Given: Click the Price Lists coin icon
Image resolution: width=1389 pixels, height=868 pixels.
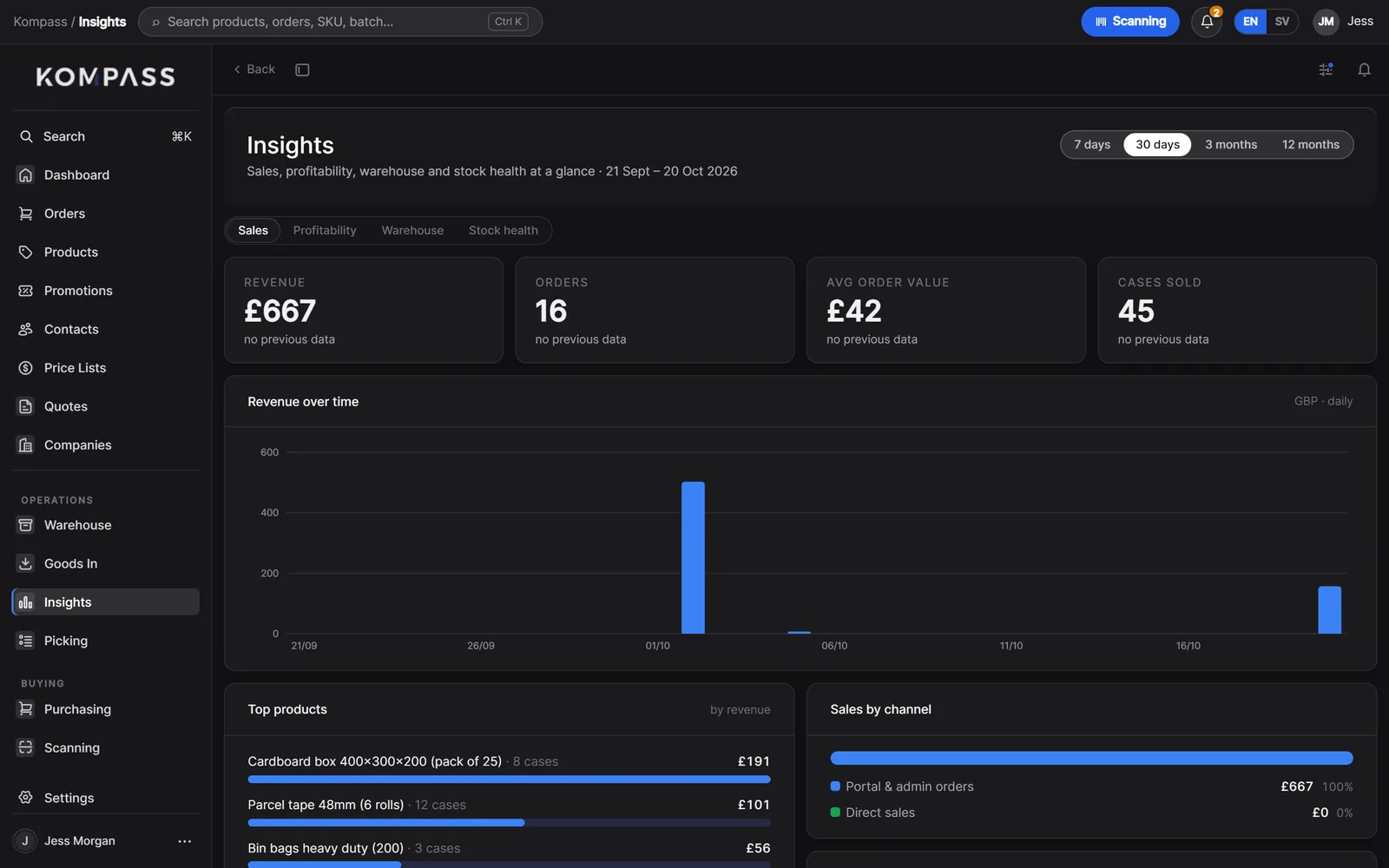Looking at the screenshot, I should [26, 368].
